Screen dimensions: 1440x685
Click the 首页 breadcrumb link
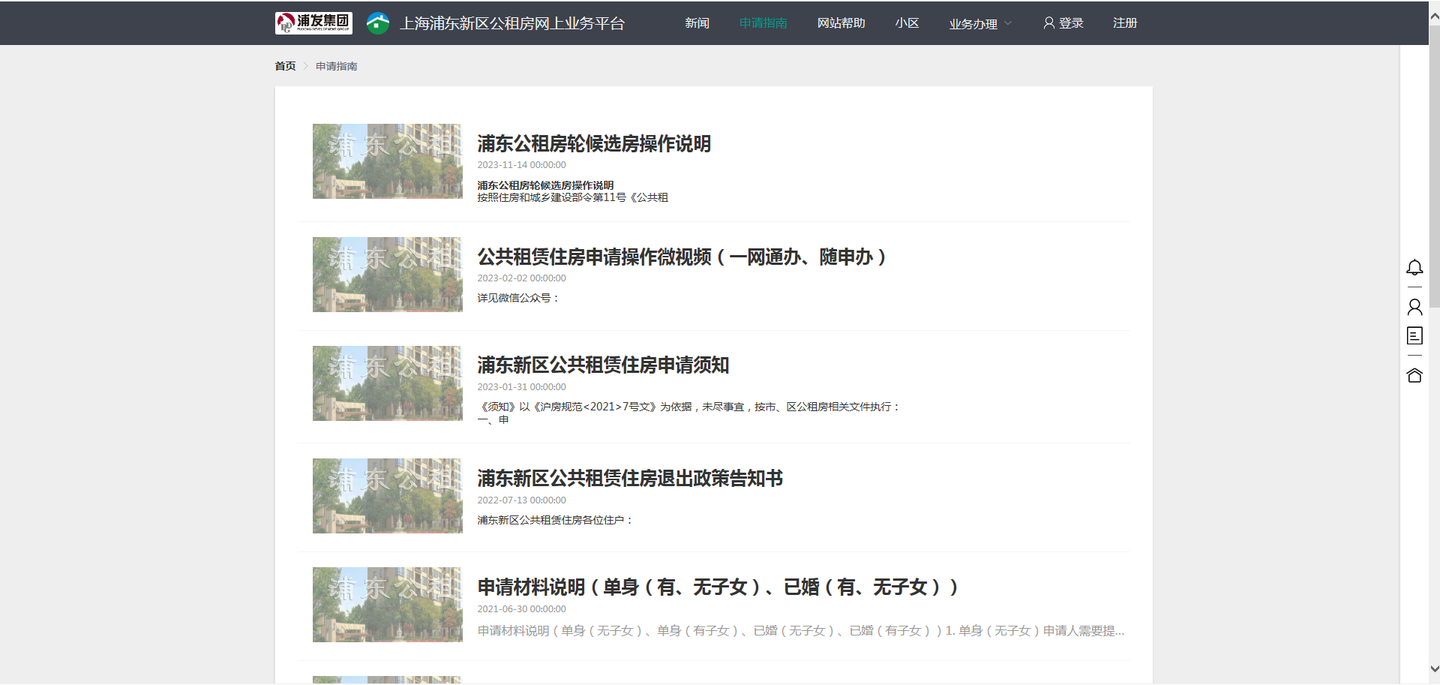coord(285,66)
